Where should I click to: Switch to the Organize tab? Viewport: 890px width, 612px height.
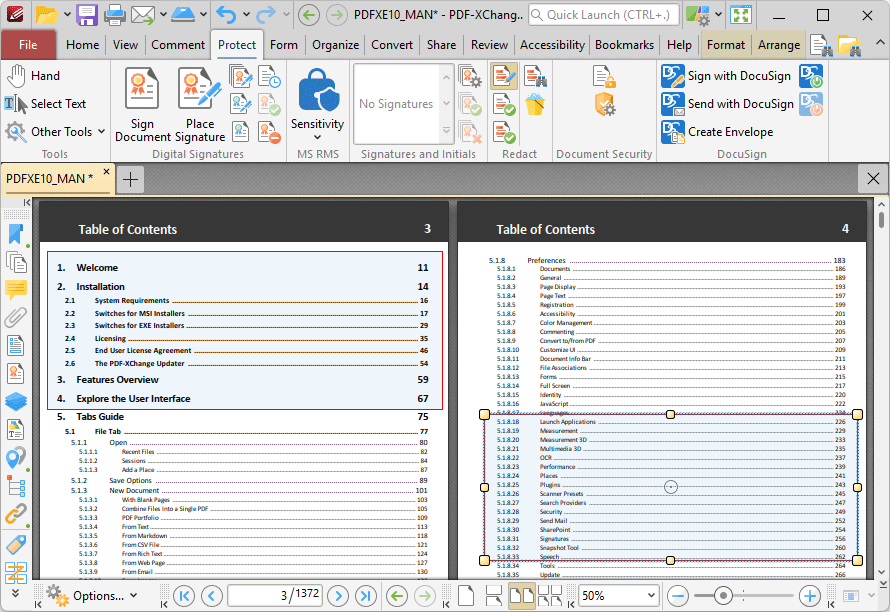click(335, 45)
